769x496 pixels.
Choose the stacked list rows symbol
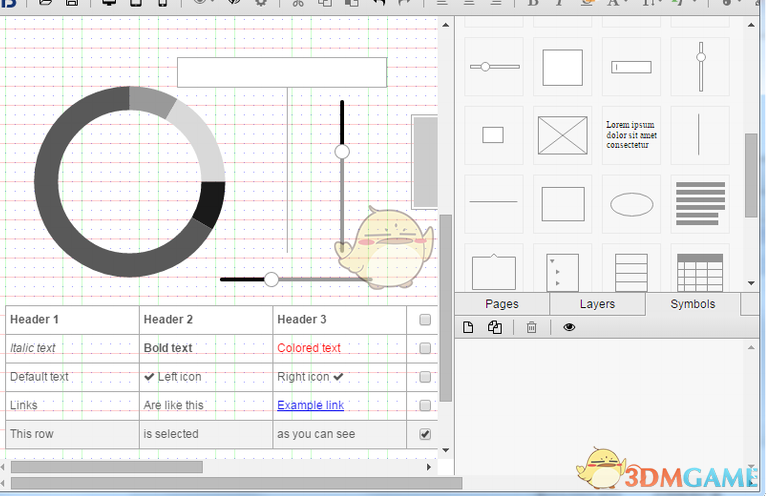(x=631, y=272)
